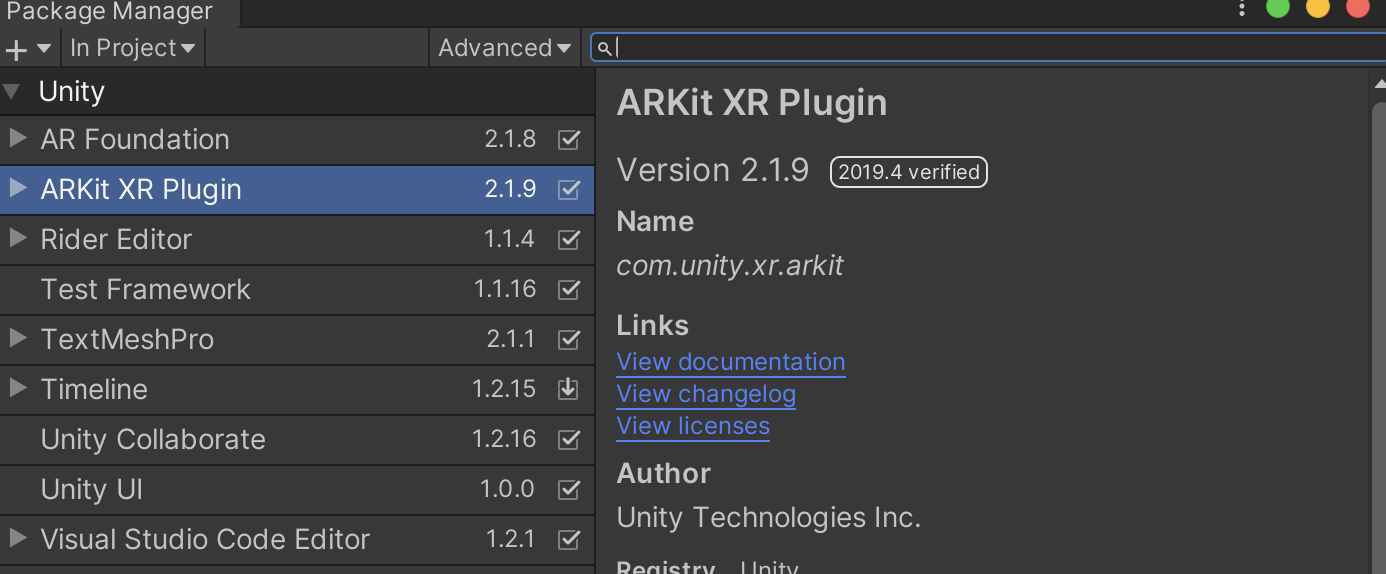Click Unity UI version 1.0.0
Screen dimensions: 1386x574
click(507, 489)
